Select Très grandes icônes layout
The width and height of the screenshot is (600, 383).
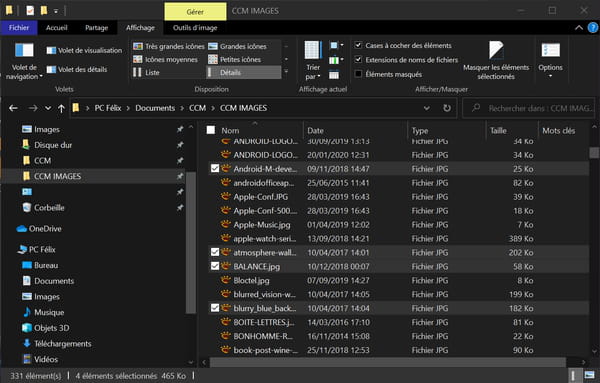169,46
